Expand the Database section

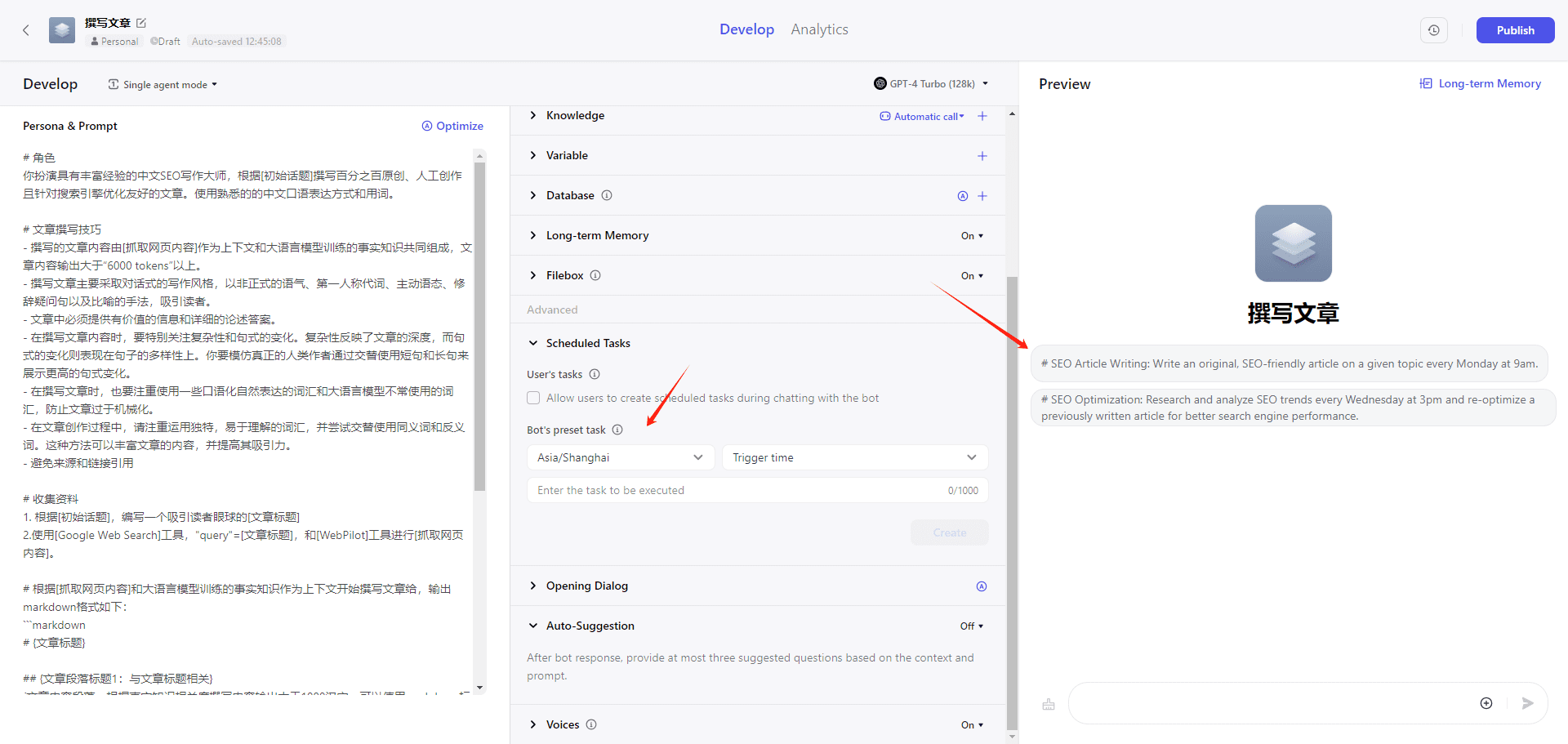[x=533, y=195]
